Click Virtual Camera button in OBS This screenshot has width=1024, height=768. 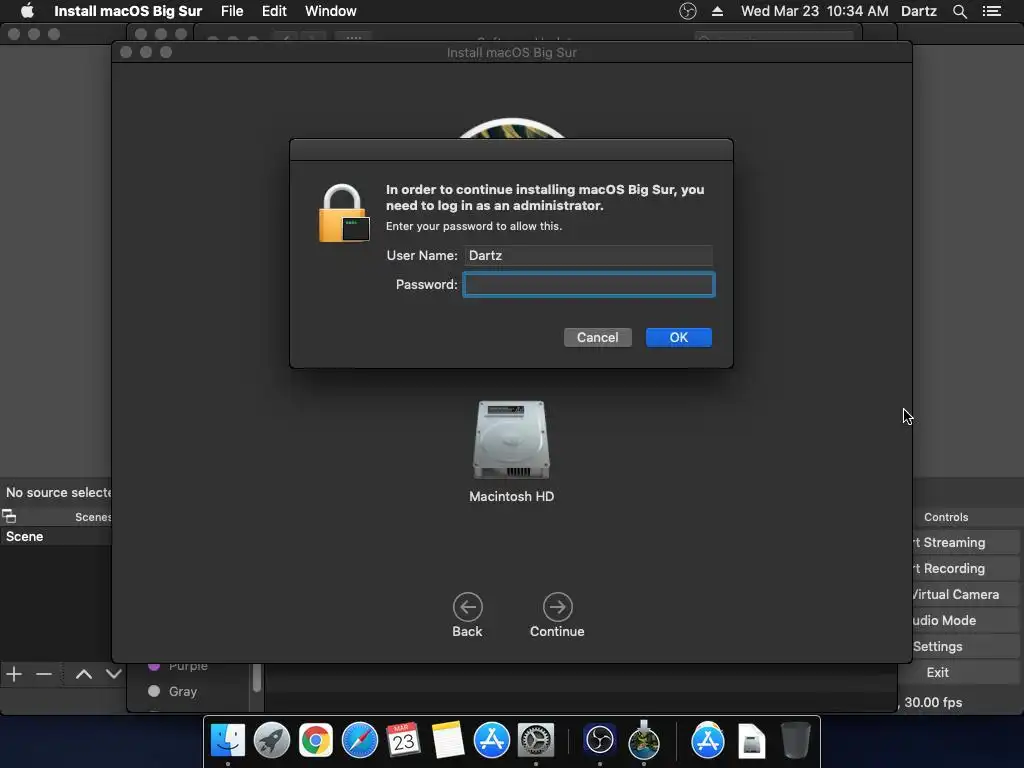coord(965,595)
